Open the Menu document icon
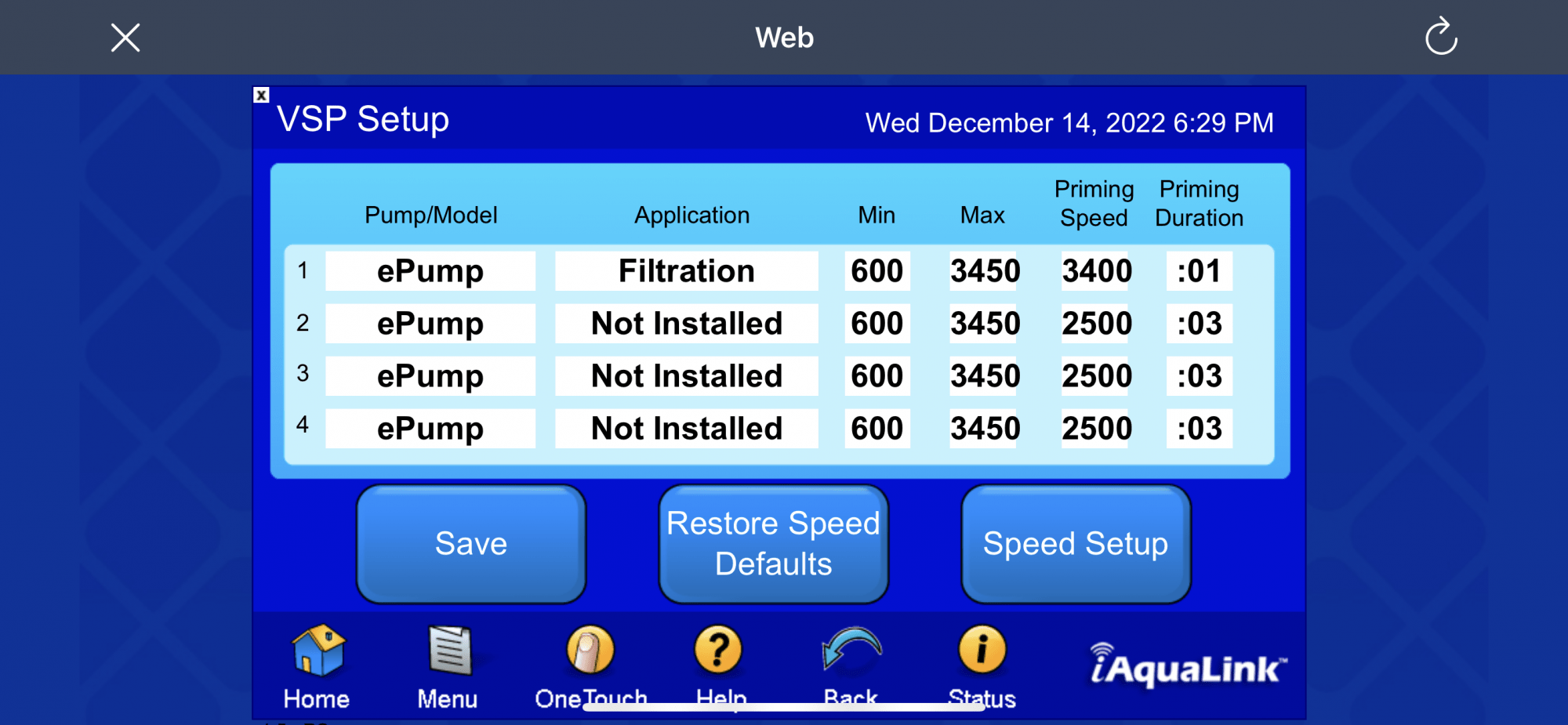This screenshot has width=1568, height=725. 449,650
